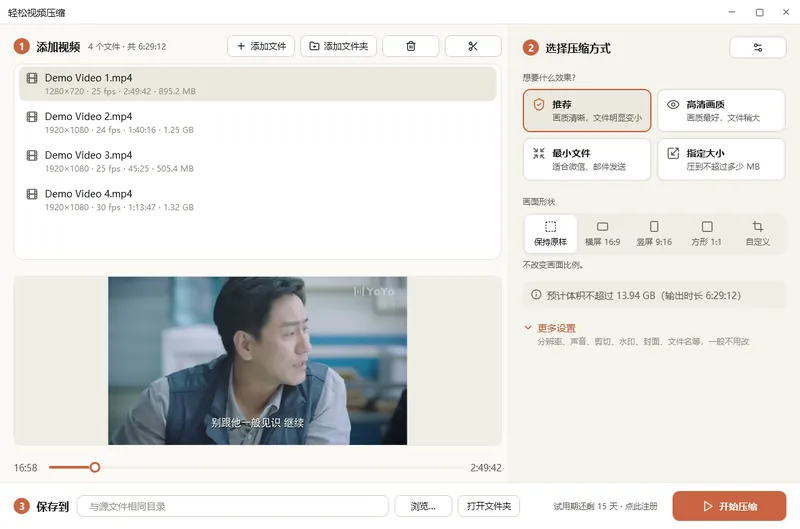Select 自定义 crop shape option
Viewport: 800px width, 529px height.
[x=758, y=234]
